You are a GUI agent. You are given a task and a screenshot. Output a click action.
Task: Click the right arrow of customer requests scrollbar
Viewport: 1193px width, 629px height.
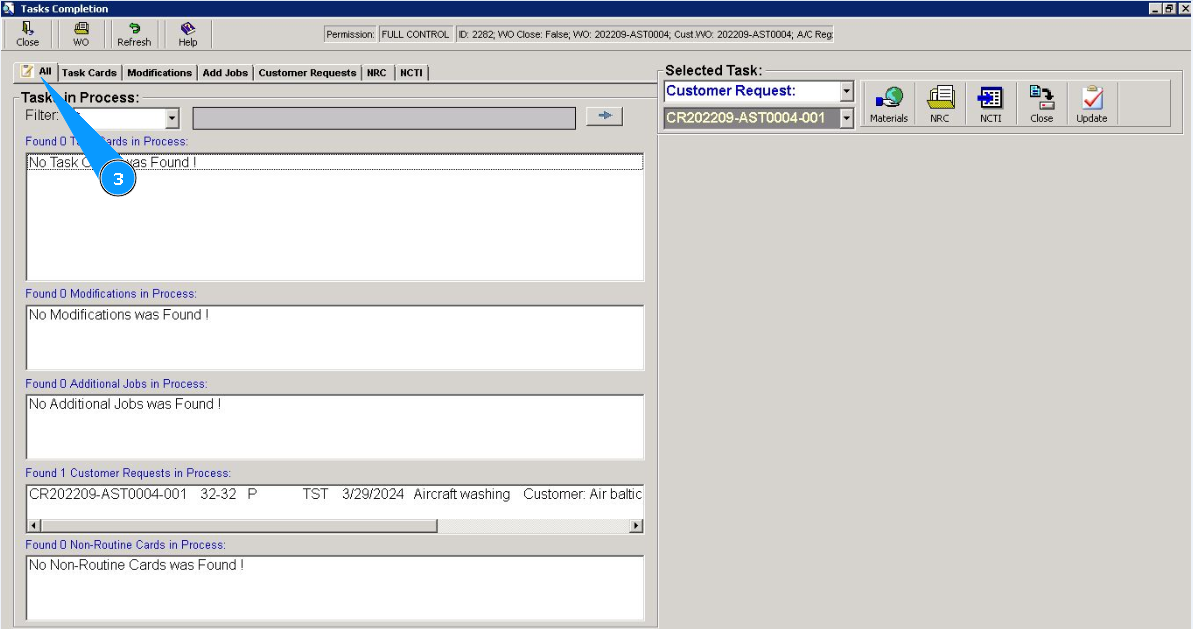tap(636, 526)
